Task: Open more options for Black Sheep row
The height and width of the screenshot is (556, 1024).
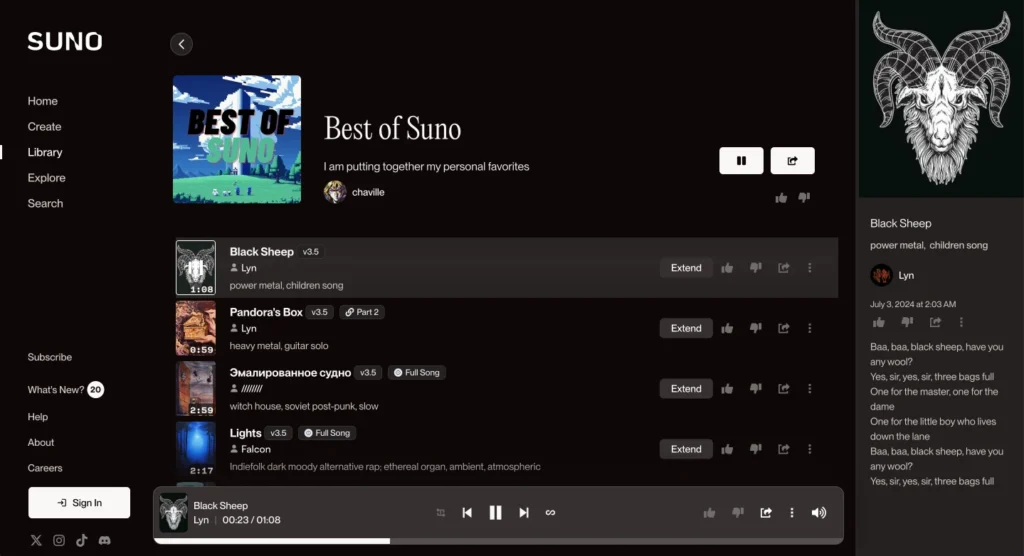Action: pyautogui.click(x=810, y=268)
